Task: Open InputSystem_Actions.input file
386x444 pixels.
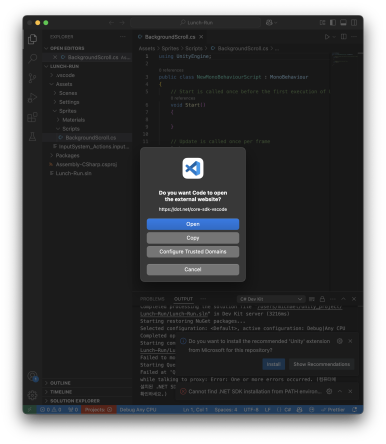Action: [93, 147]
